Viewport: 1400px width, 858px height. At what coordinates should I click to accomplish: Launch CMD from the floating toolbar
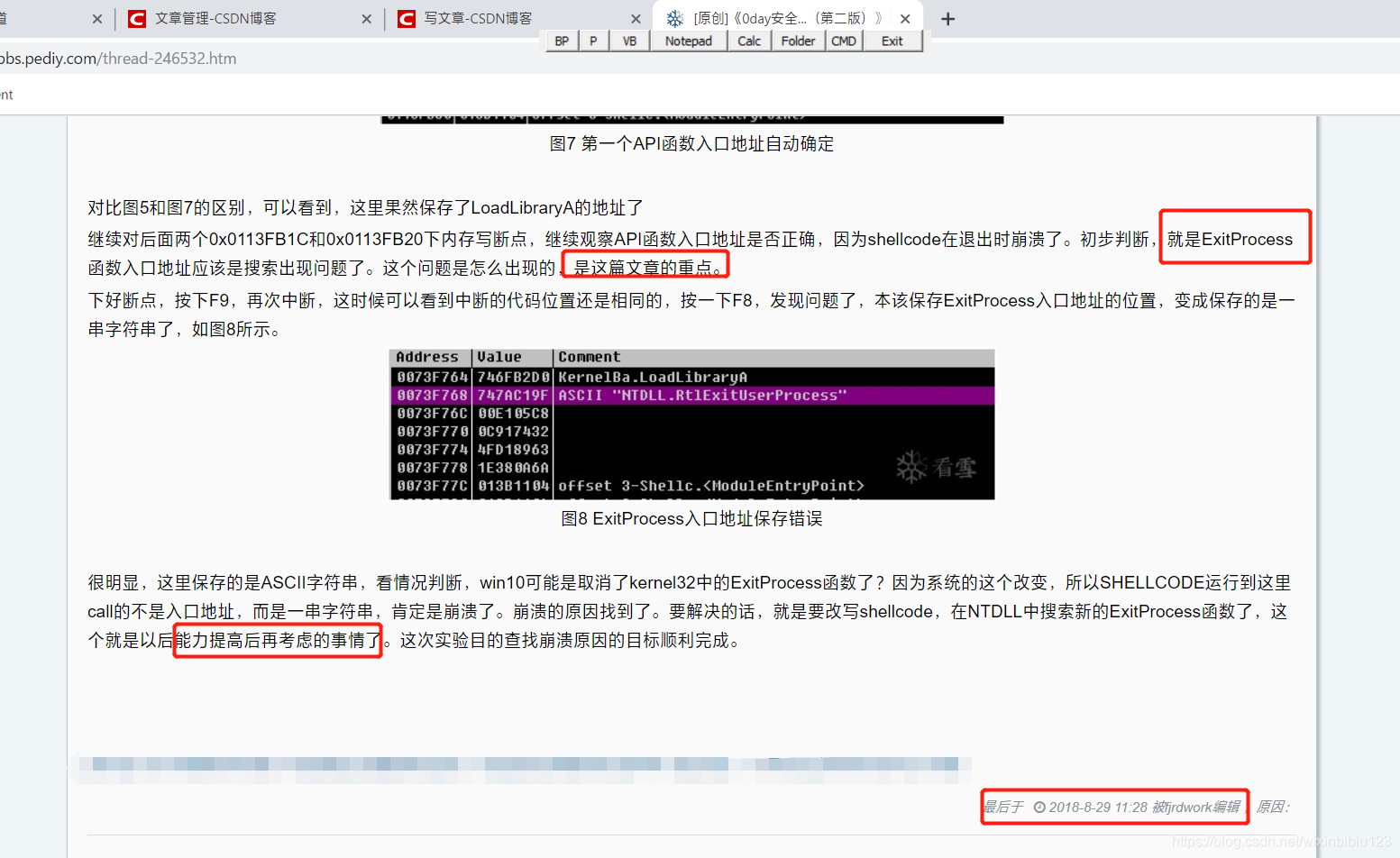pos(844,41)
